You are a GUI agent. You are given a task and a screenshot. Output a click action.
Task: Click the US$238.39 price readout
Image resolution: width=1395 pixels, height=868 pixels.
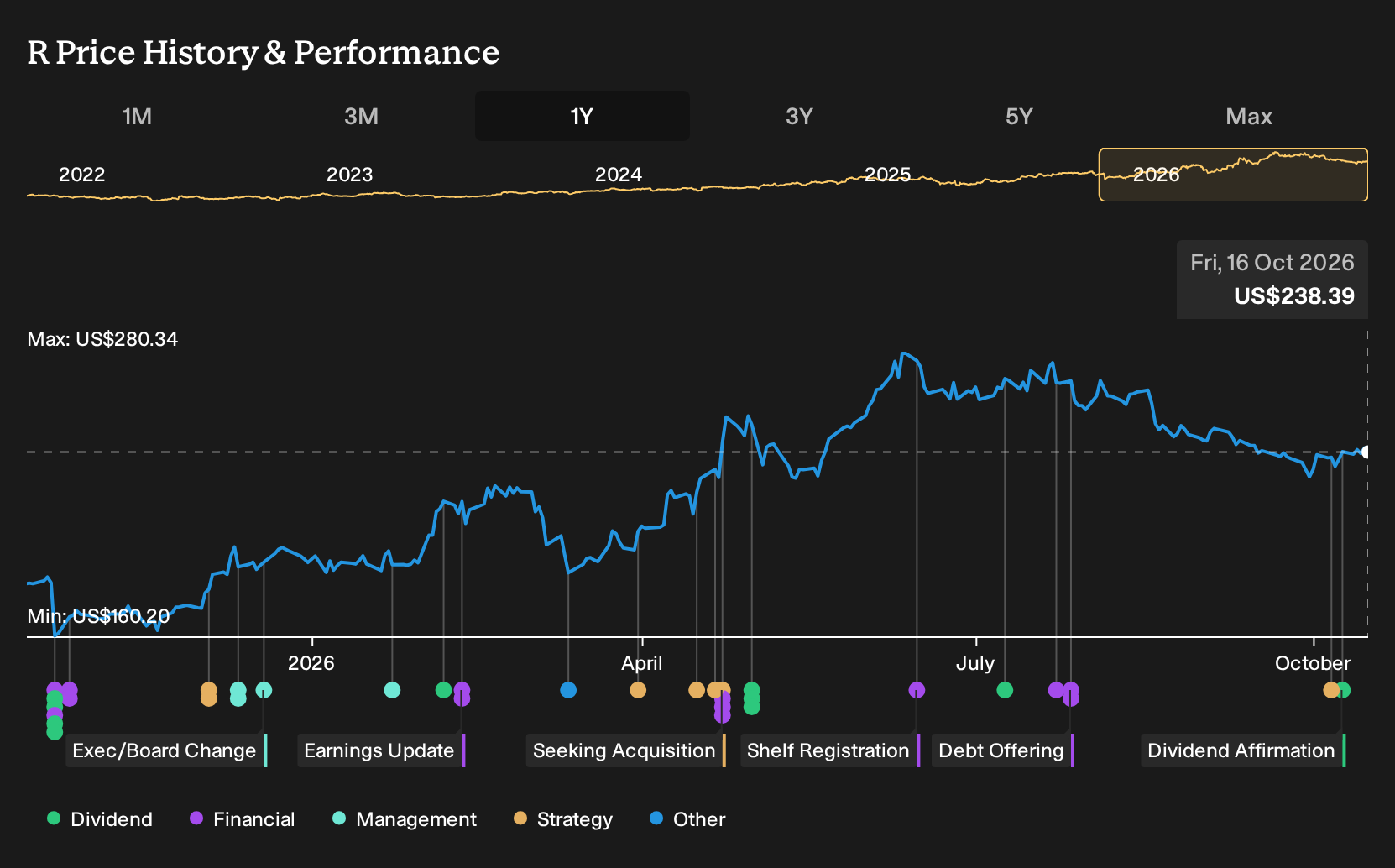1294,296
